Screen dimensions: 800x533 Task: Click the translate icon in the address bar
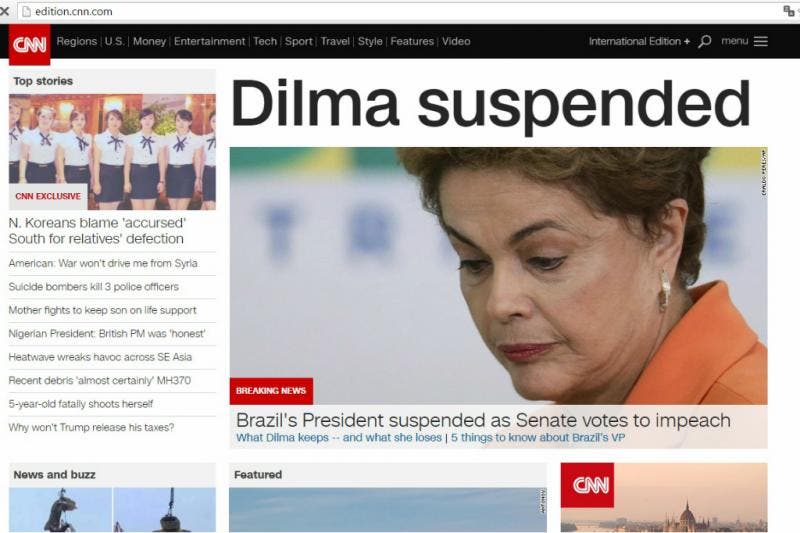pos(789,11)
